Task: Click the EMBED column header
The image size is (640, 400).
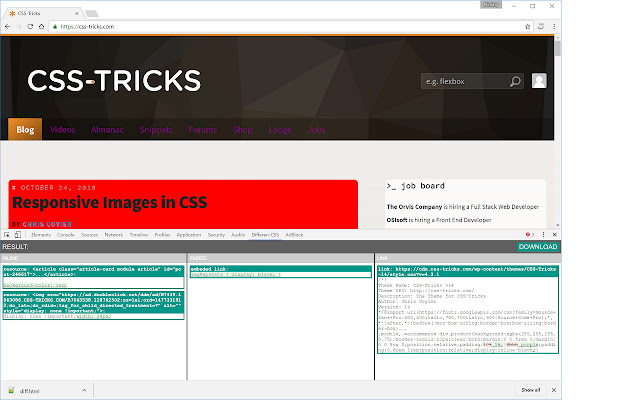Action: tap(280, 258)
